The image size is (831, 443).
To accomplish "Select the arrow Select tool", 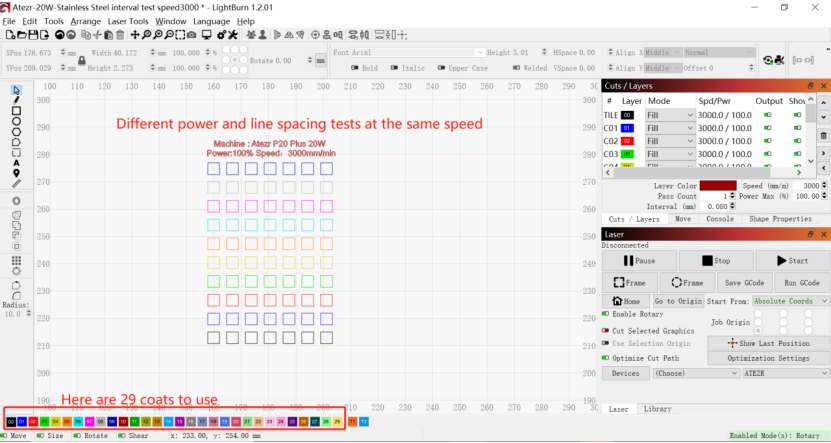I will [16, 90].
